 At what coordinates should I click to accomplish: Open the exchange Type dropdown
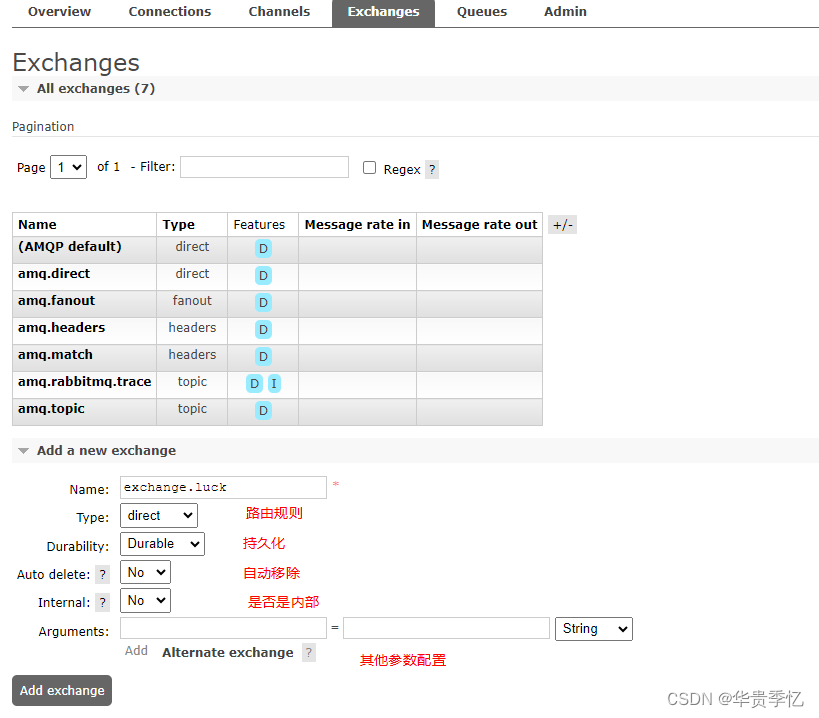pyautogui.click(x=158, y=515)
